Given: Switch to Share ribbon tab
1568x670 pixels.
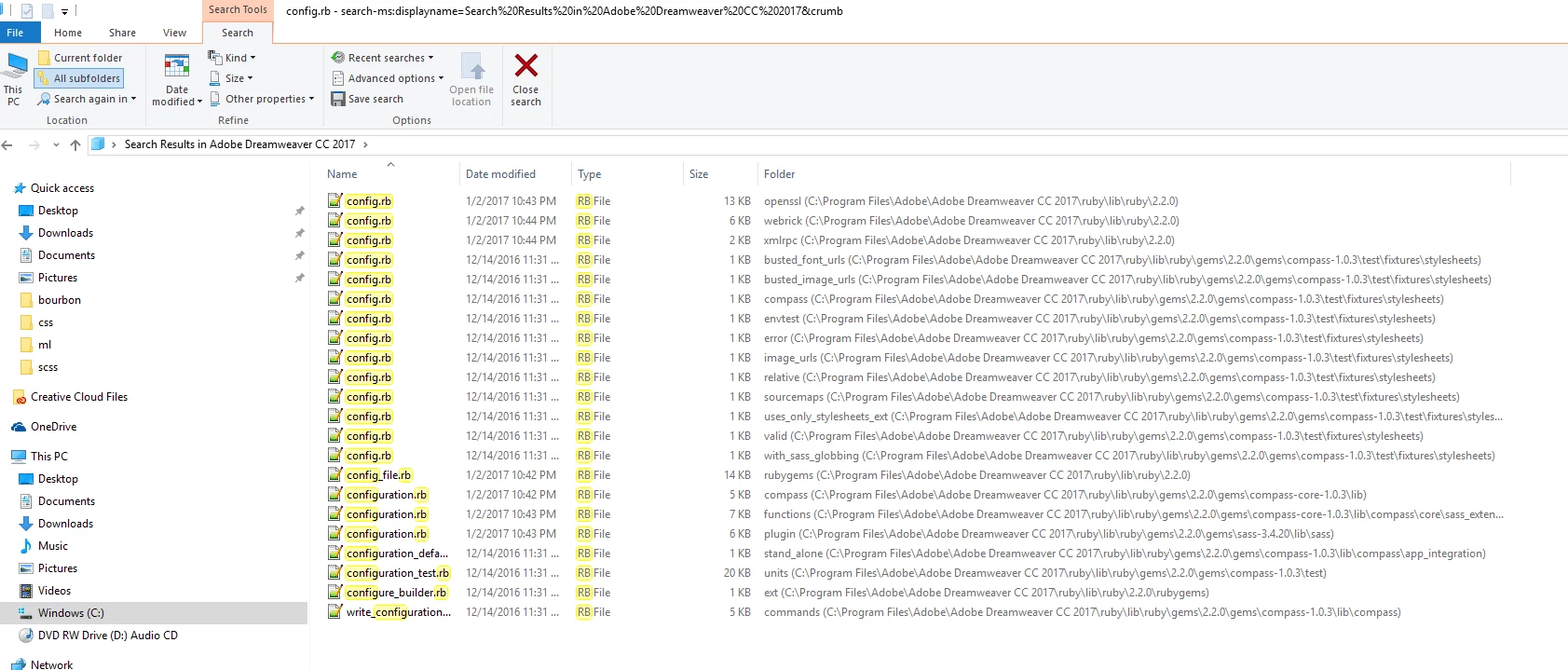Looking at the screenshot, I should tap(122, 33).
